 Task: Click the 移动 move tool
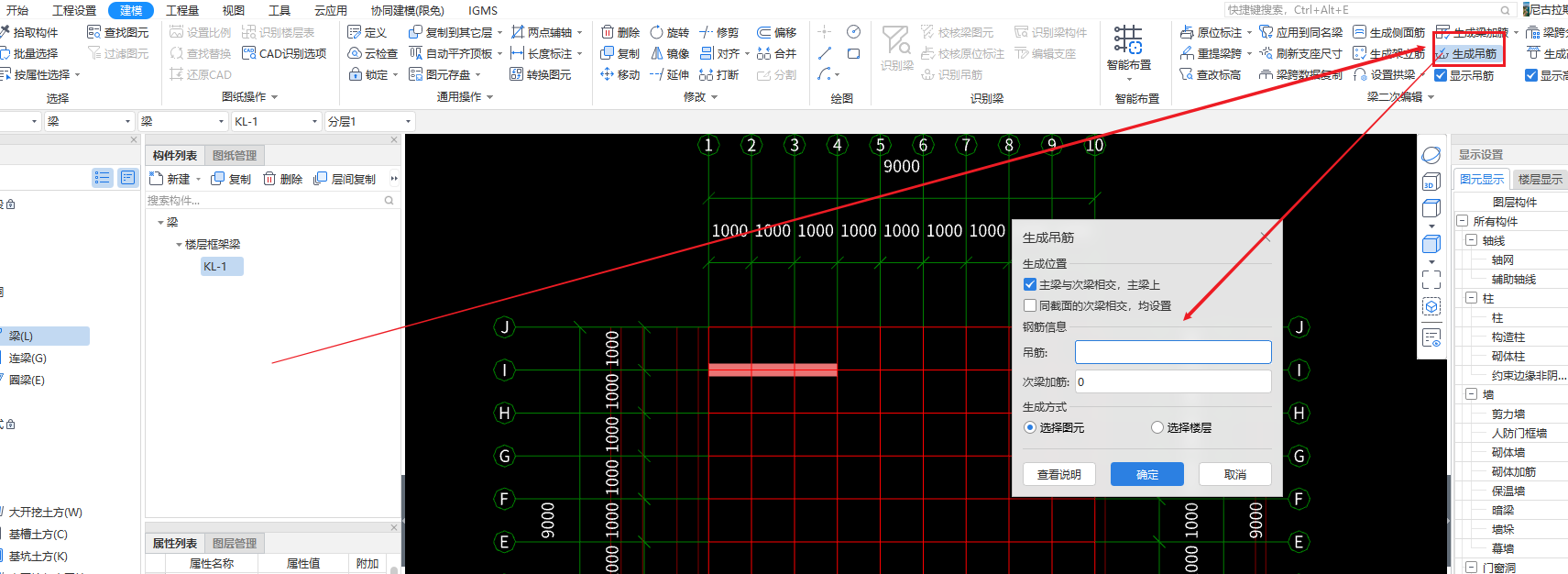(x=620, y=74)
